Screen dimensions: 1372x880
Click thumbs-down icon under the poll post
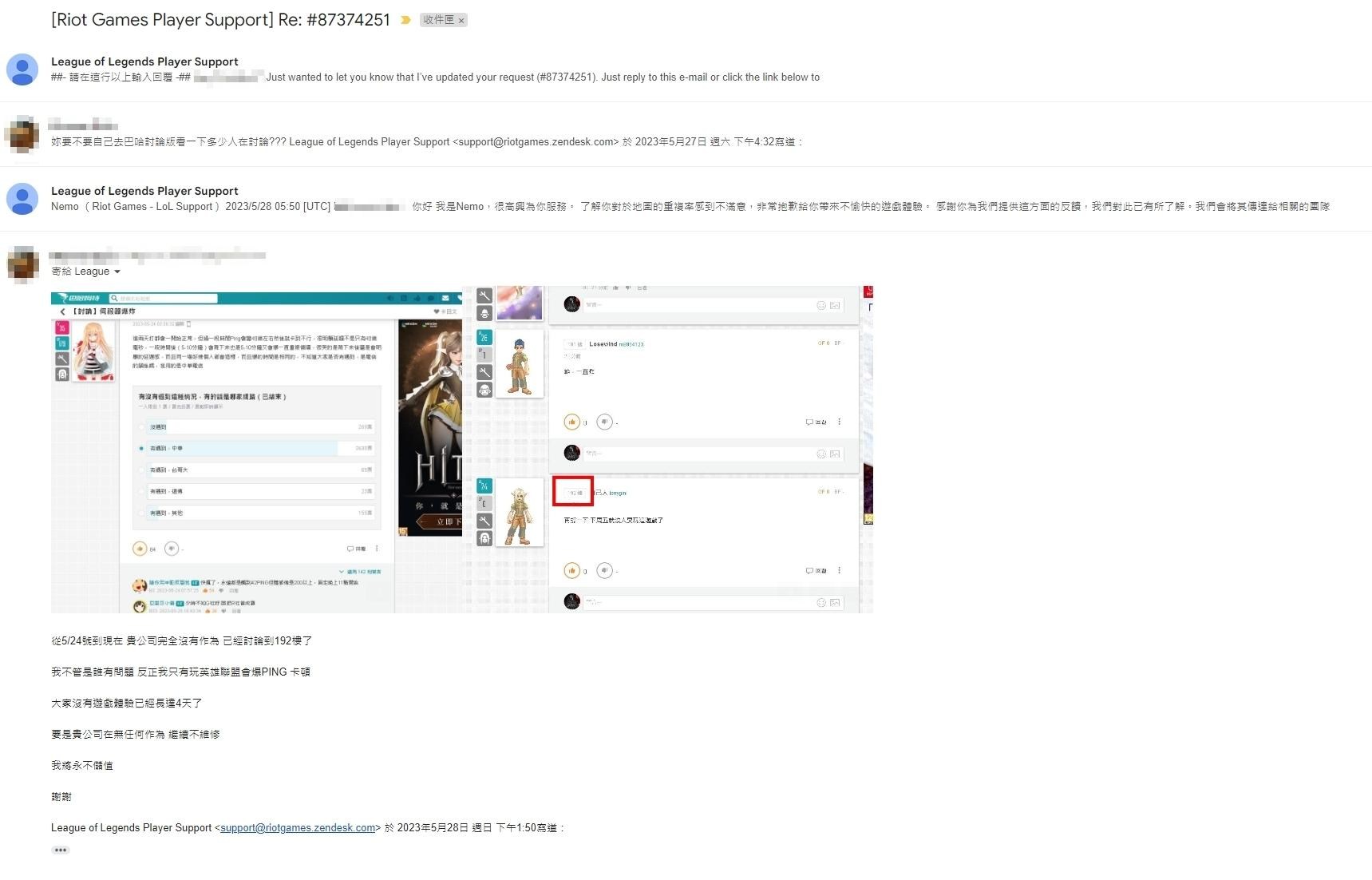(x=172, y=549)
